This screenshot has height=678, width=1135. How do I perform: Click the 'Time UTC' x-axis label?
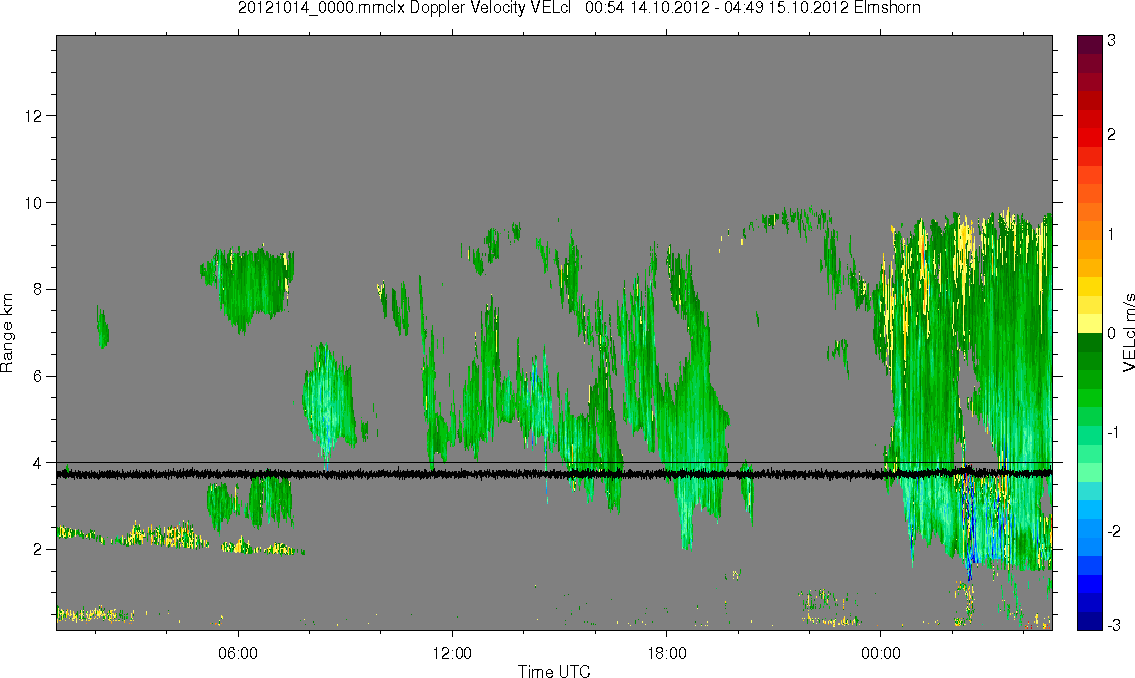(x=554, y=671)
